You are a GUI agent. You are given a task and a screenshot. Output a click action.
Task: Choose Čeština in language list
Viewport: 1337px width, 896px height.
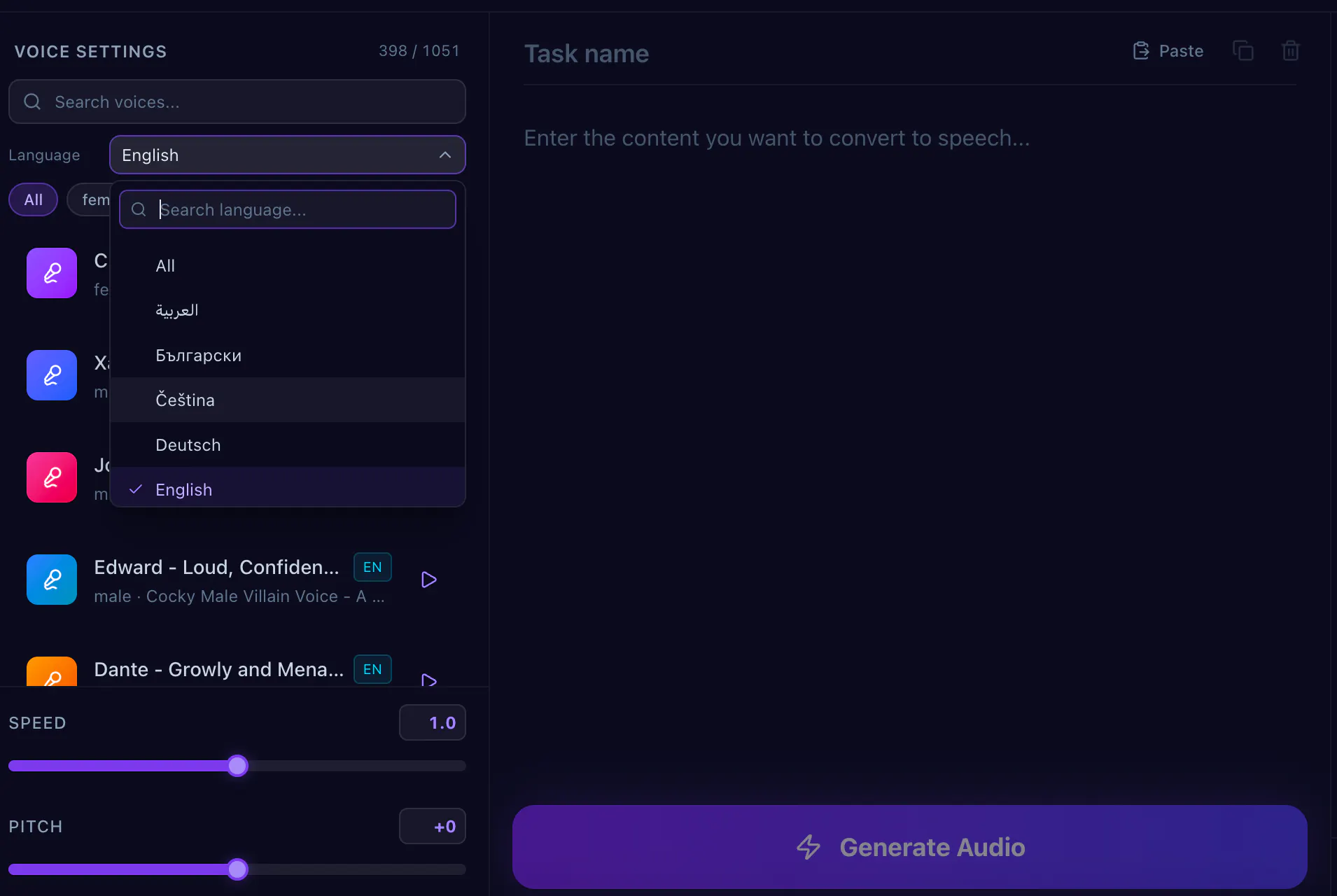tap(288, 400)
